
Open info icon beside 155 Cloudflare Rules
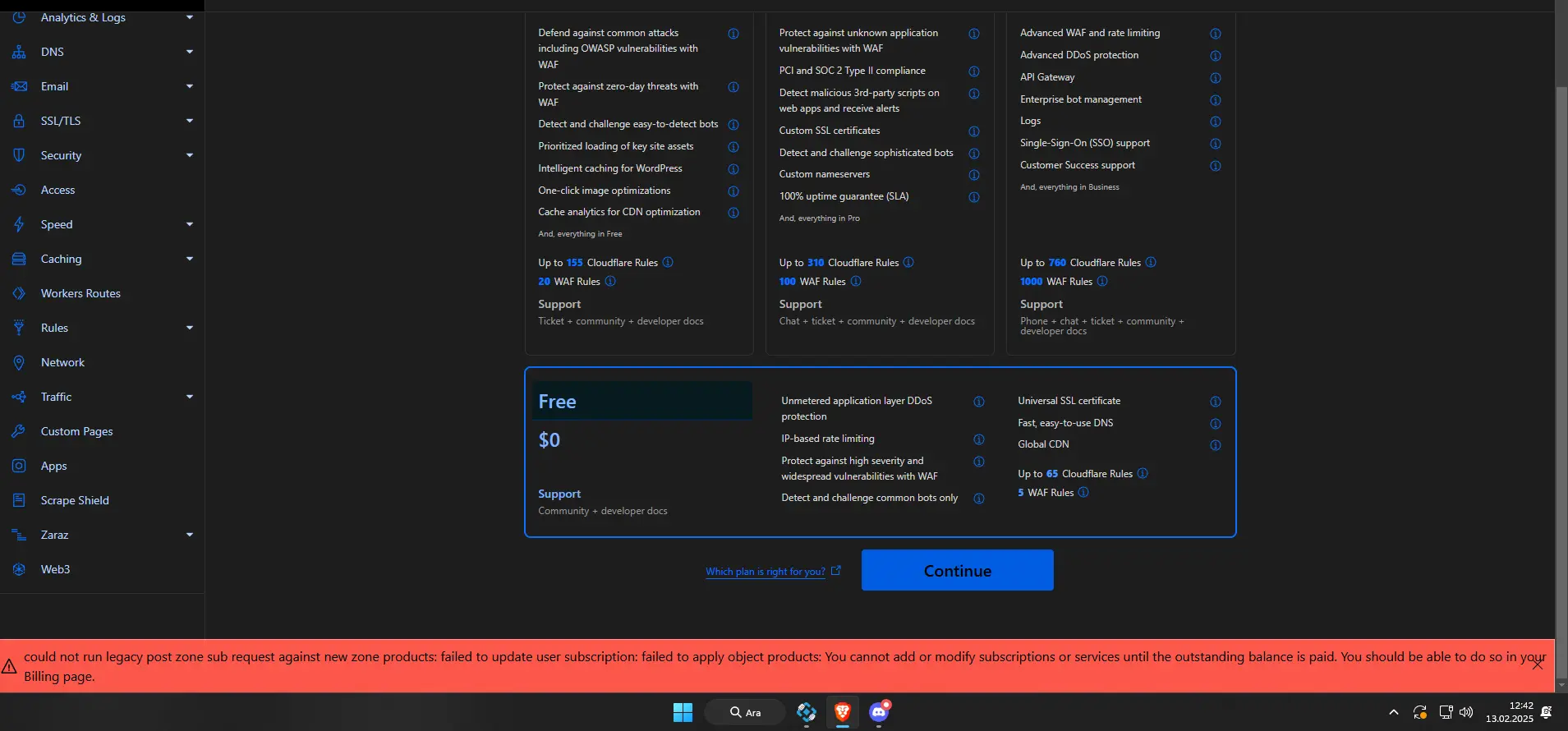coord(668,262)
